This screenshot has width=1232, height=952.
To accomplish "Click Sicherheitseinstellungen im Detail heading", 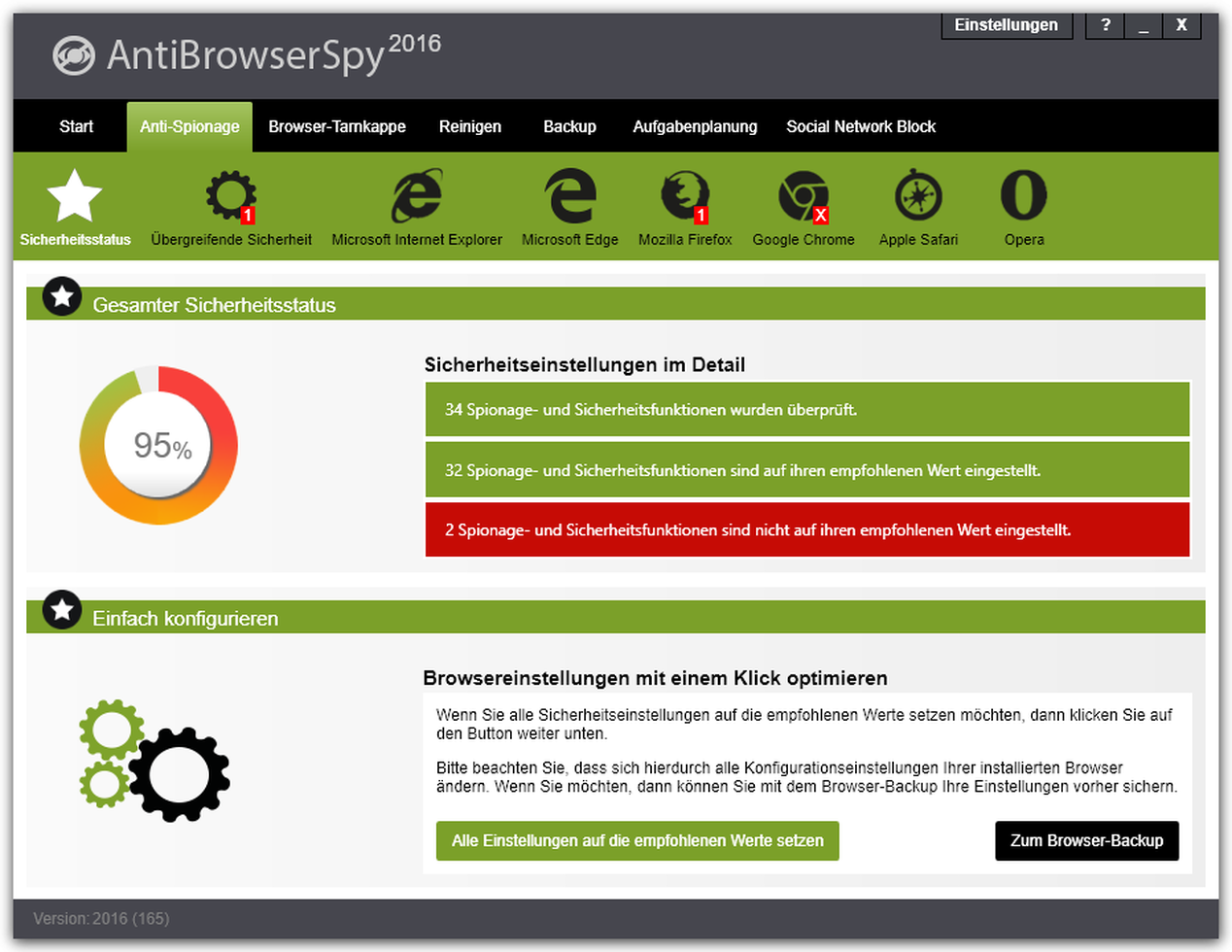I will [585, 365].
